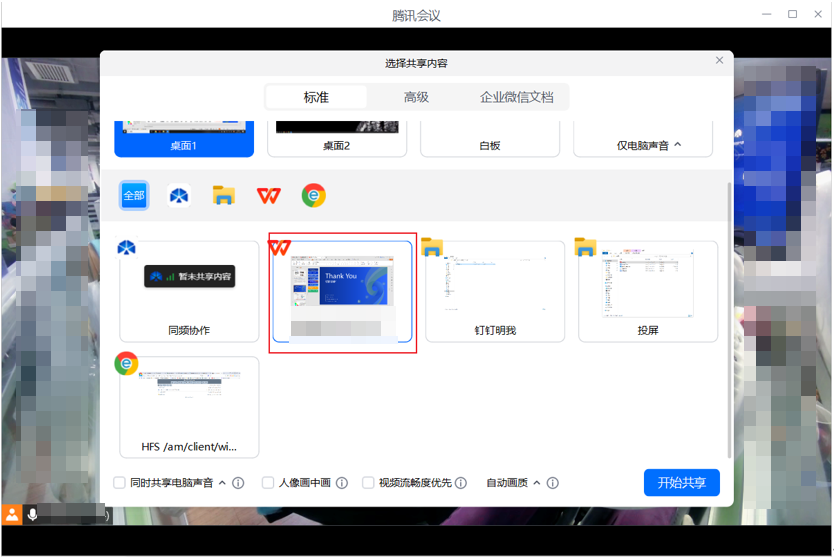
Task: Enable 同时共享电脑声音 checkbox
Action: [121, 483]
